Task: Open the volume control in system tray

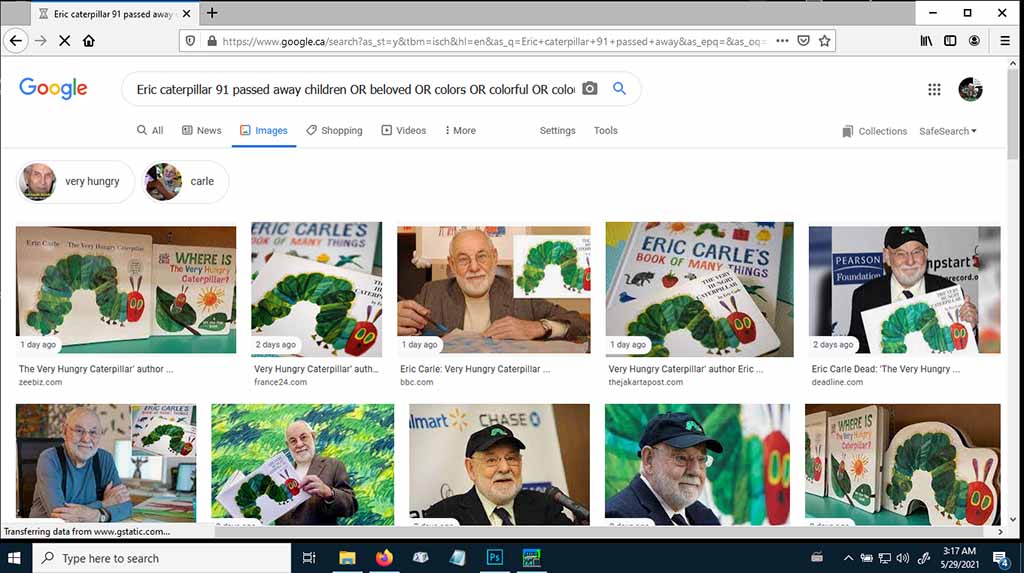Action: click(x=903, y=558)
